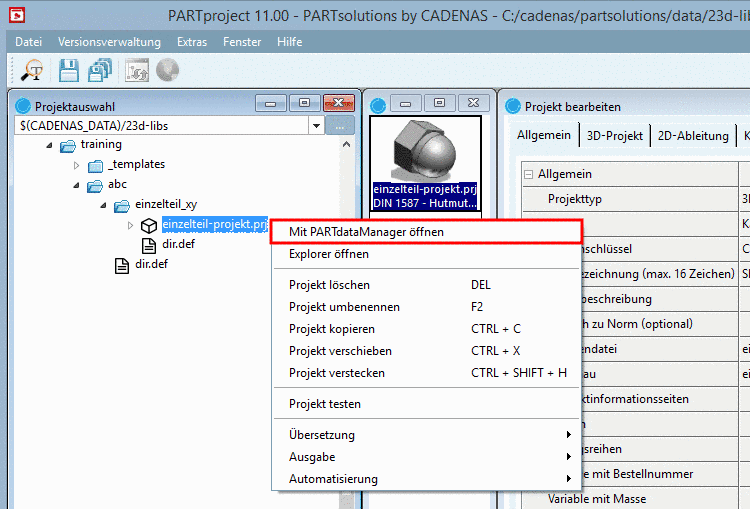Click the PARTproject application icon in title bar
This screenshot has width=750, height=509.
[17, 15]
